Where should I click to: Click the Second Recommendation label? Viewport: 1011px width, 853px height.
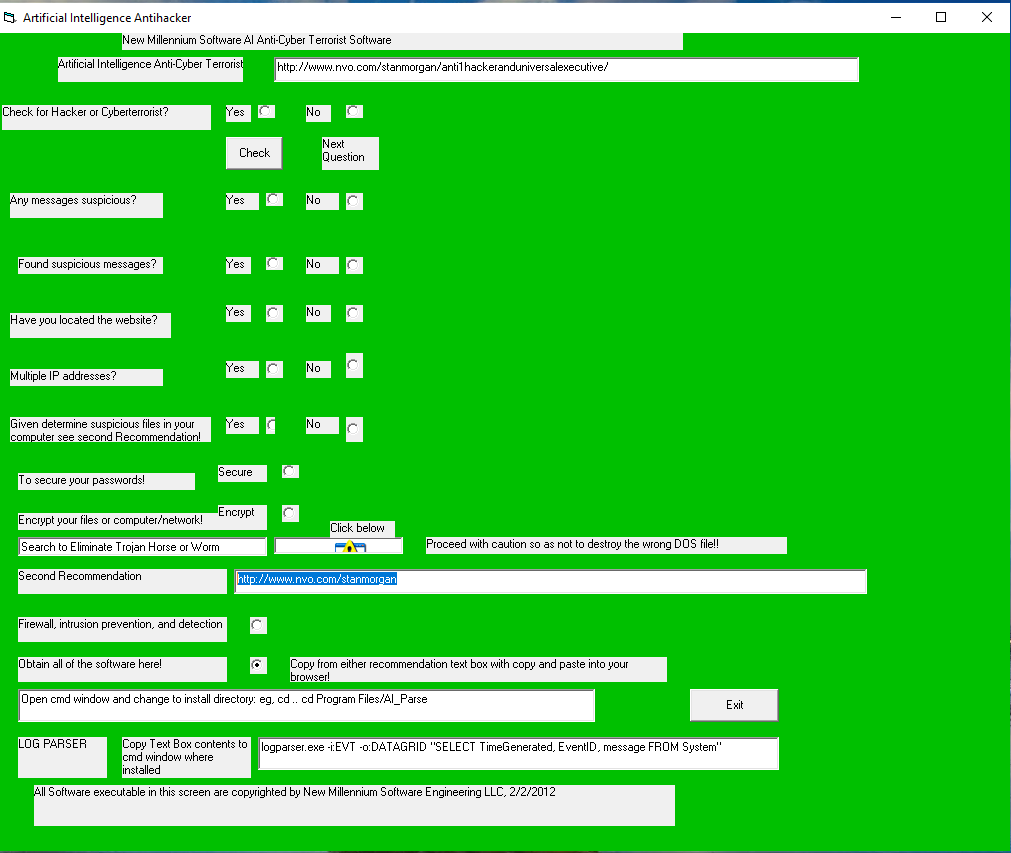(x=122, y=581)
